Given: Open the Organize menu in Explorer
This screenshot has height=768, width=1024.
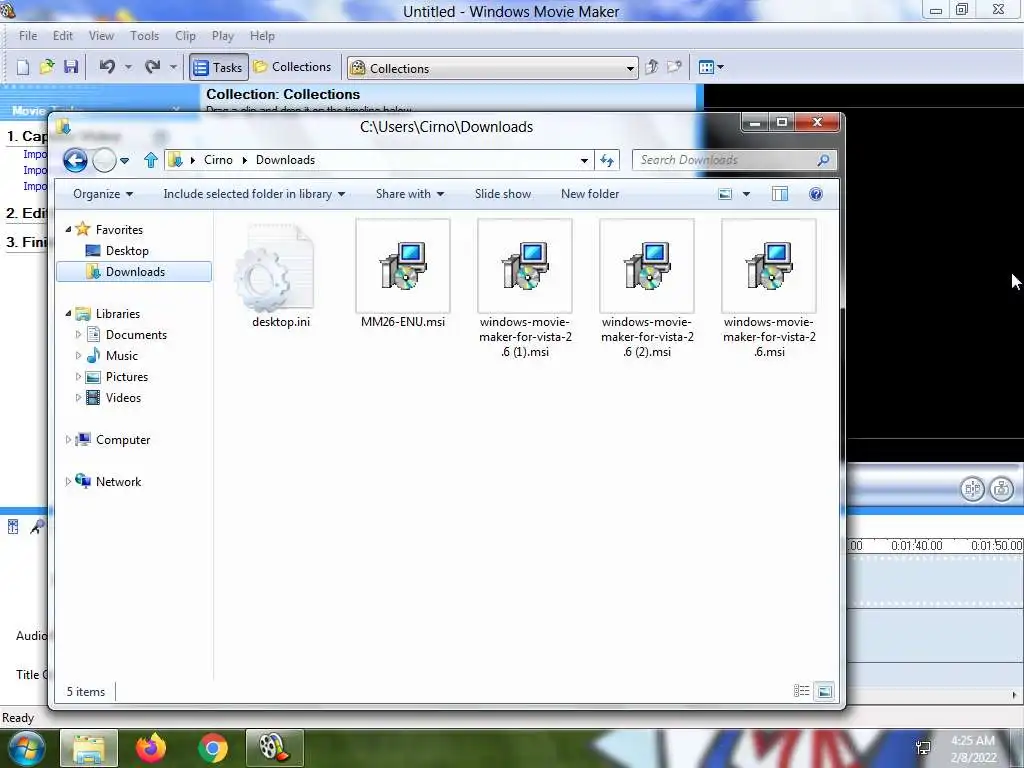Looking at the screenshot, I should 103,194.
